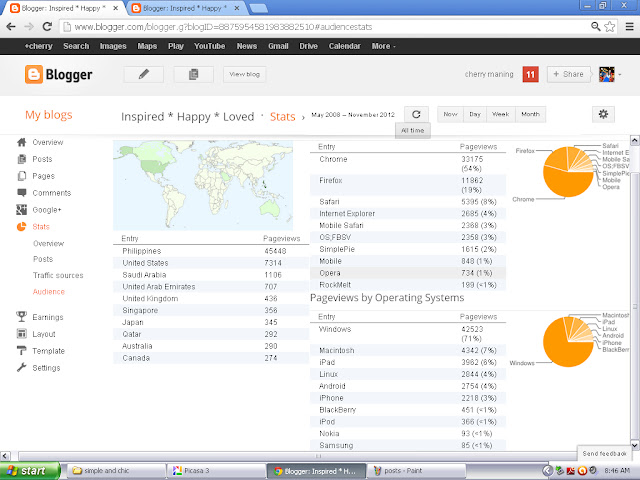Click the Stats pie chart icon
The height and width of the screenshot is (480, 640).
[x=22, y=227]
